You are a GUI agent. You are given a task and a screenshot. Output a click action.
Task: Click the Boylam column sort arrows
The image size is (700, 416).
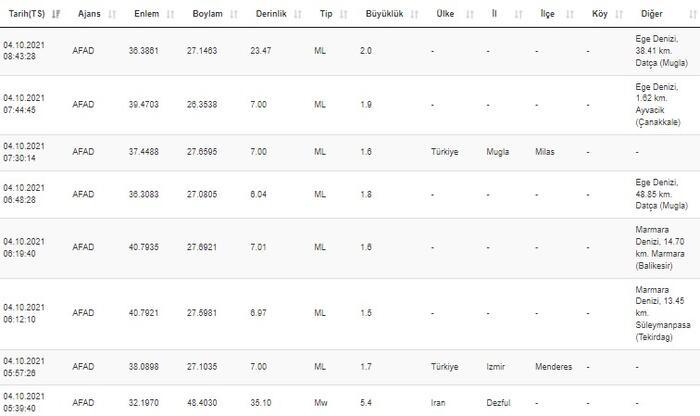(x=234, y=14)
